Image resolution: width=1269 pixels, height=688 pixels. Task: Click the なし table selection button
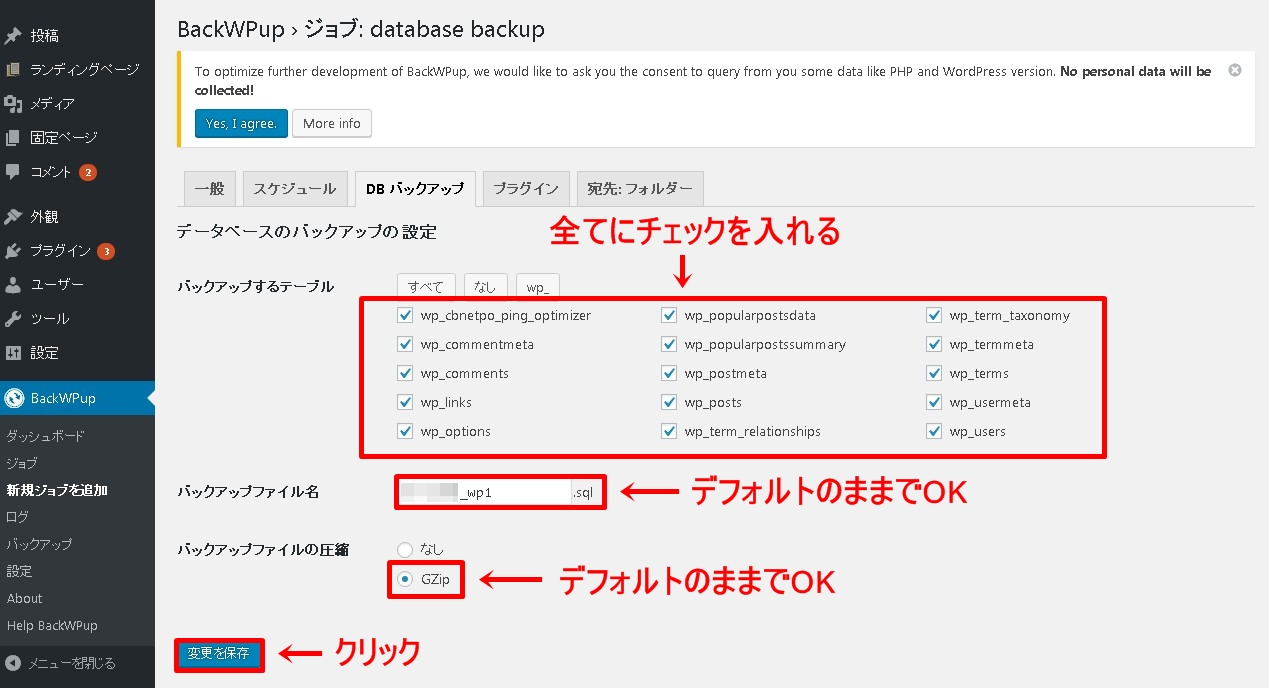click(x=485, y=287)
